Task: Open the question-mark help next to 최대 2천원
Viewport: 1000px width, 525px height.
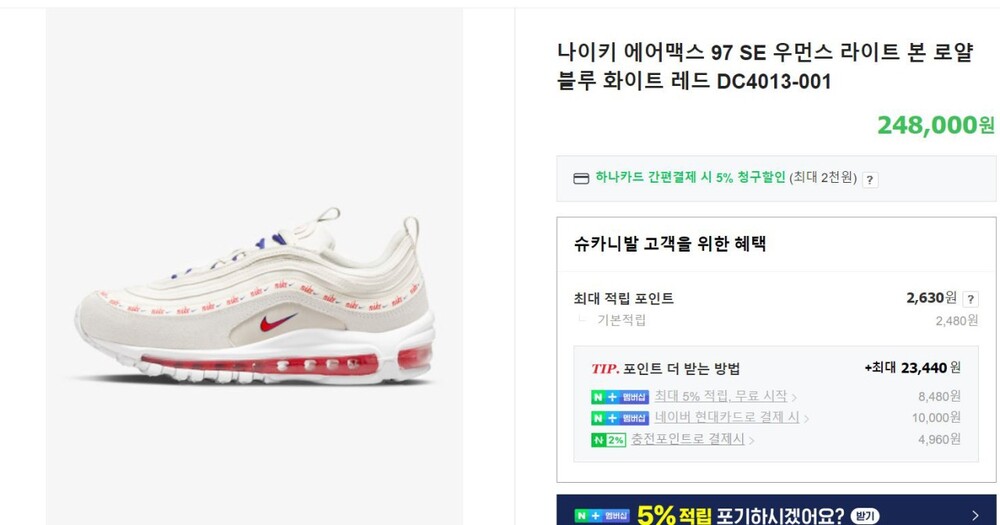Action: pyautogui.click(x=870, y=180)
